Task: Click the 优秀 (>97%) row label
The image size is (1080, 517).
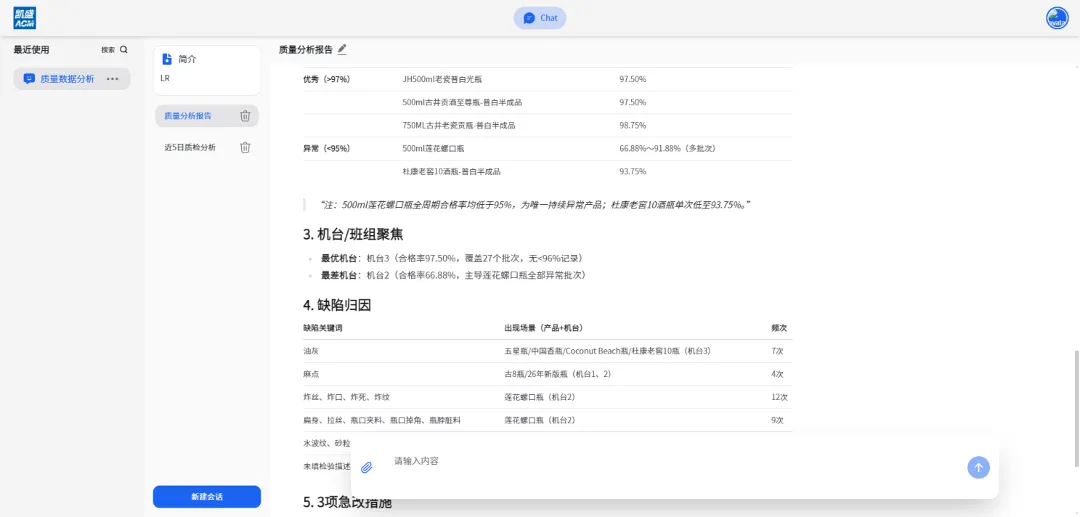Action: point(326,79)
